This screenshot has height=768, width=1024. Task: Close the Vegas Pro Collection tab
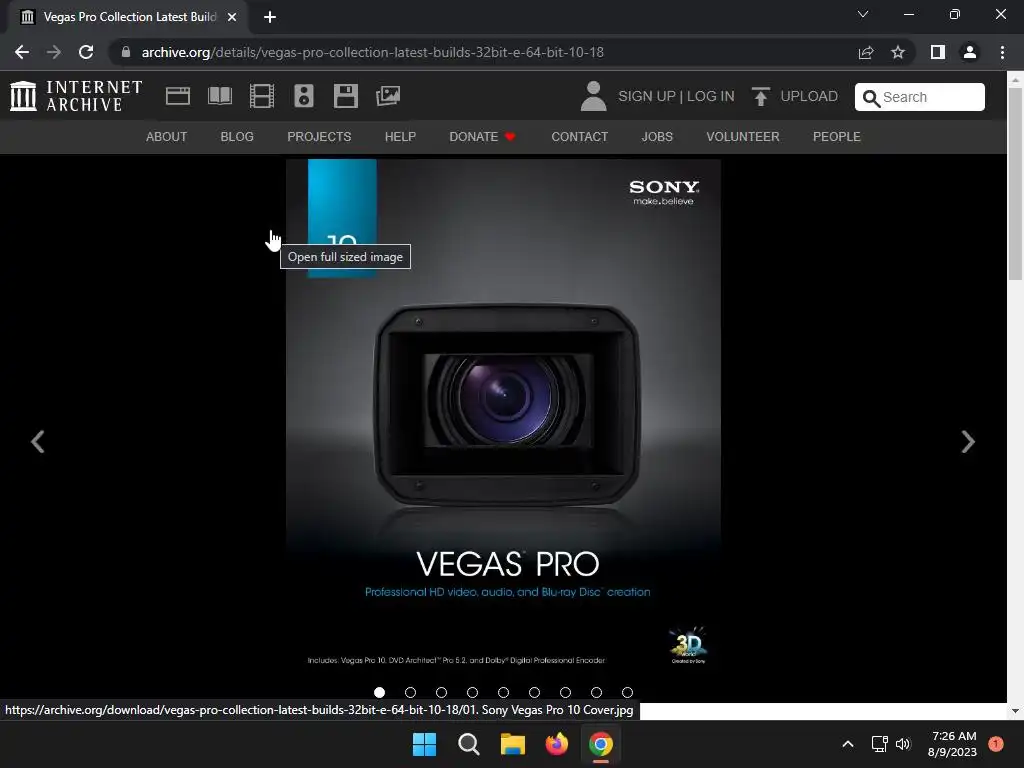pos(232,17)
